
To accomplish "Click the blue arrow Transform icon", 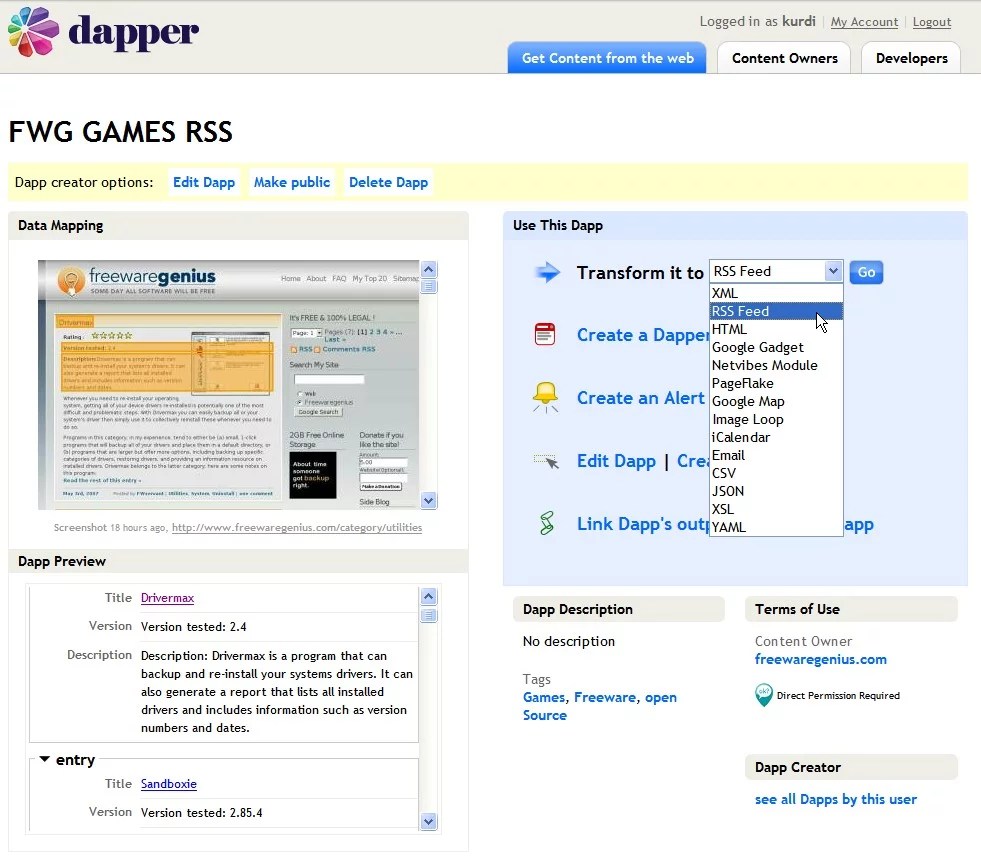I will [547, 272].
